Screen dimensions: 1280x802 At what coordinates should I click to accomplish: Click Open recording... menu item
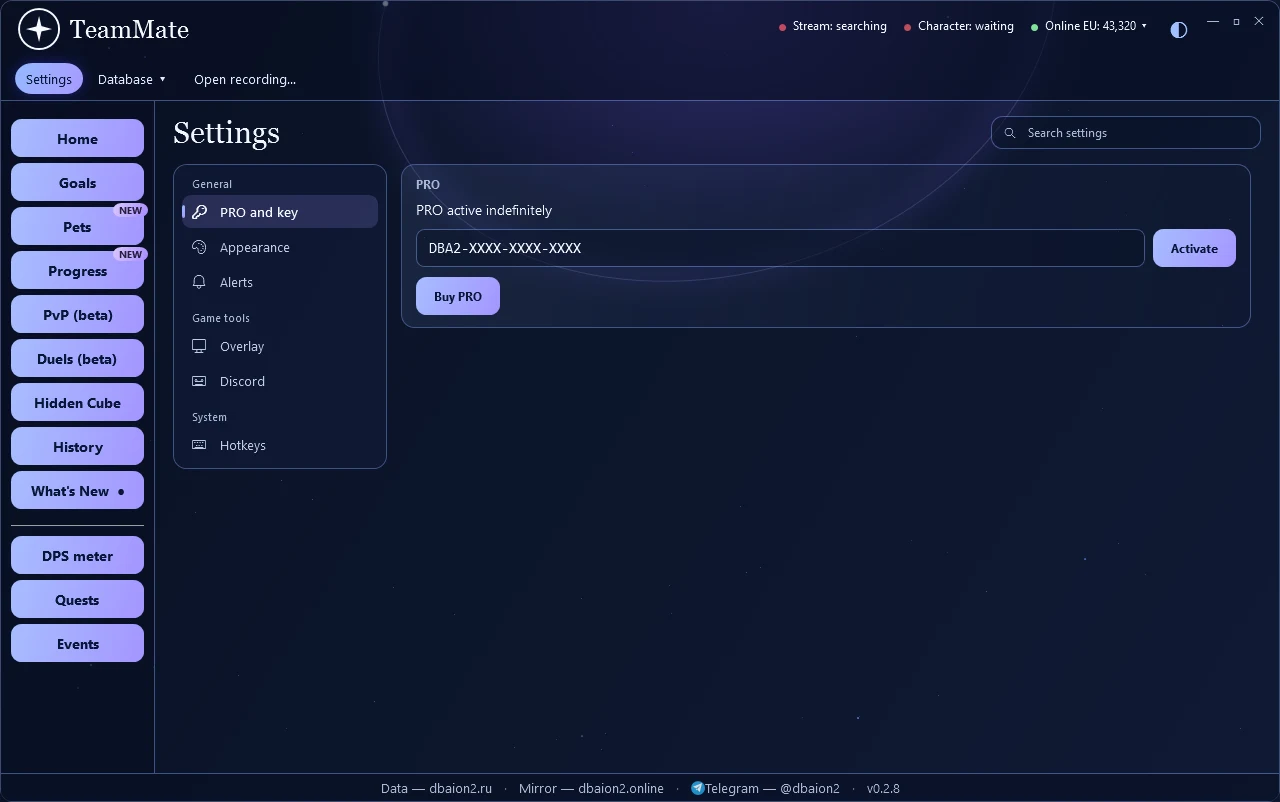[245, 79]
